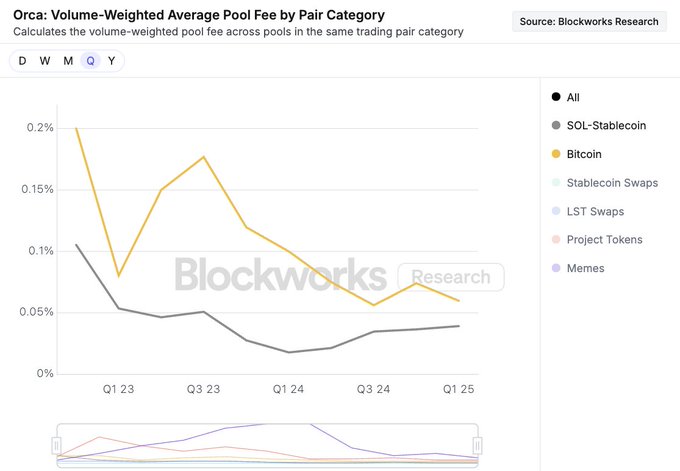Select the W weekly interval
The height and width of the screenshot is (471, 680).
[x=45, y=61]
